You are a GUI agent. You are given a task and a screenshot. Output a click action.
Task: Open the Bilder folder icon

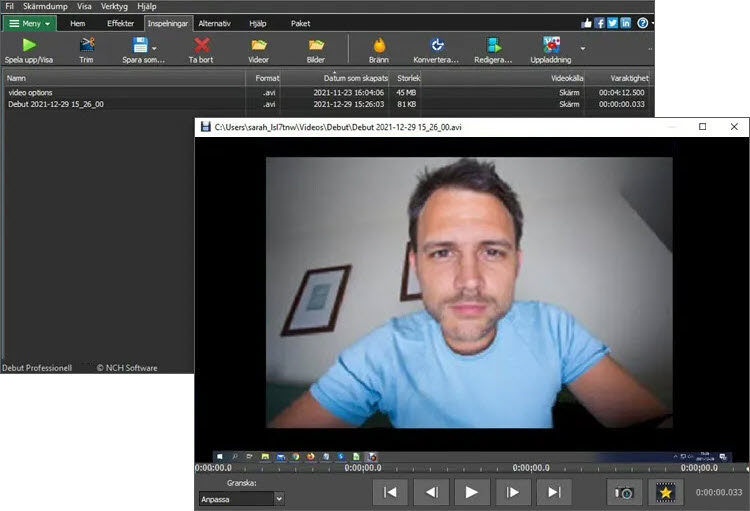point(316,45)
